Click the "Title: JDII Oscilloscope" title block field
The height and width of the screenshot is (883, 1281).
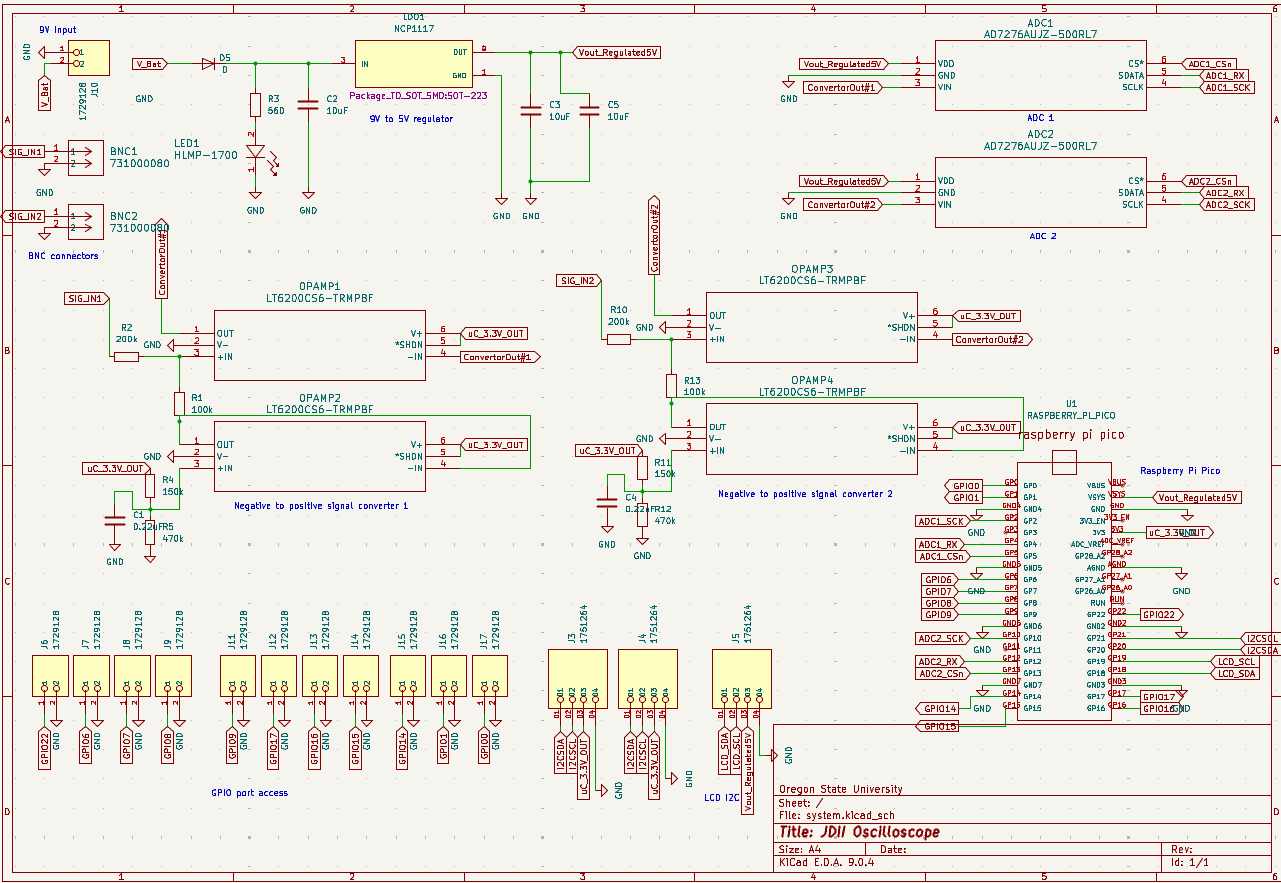tap(860, 832)
